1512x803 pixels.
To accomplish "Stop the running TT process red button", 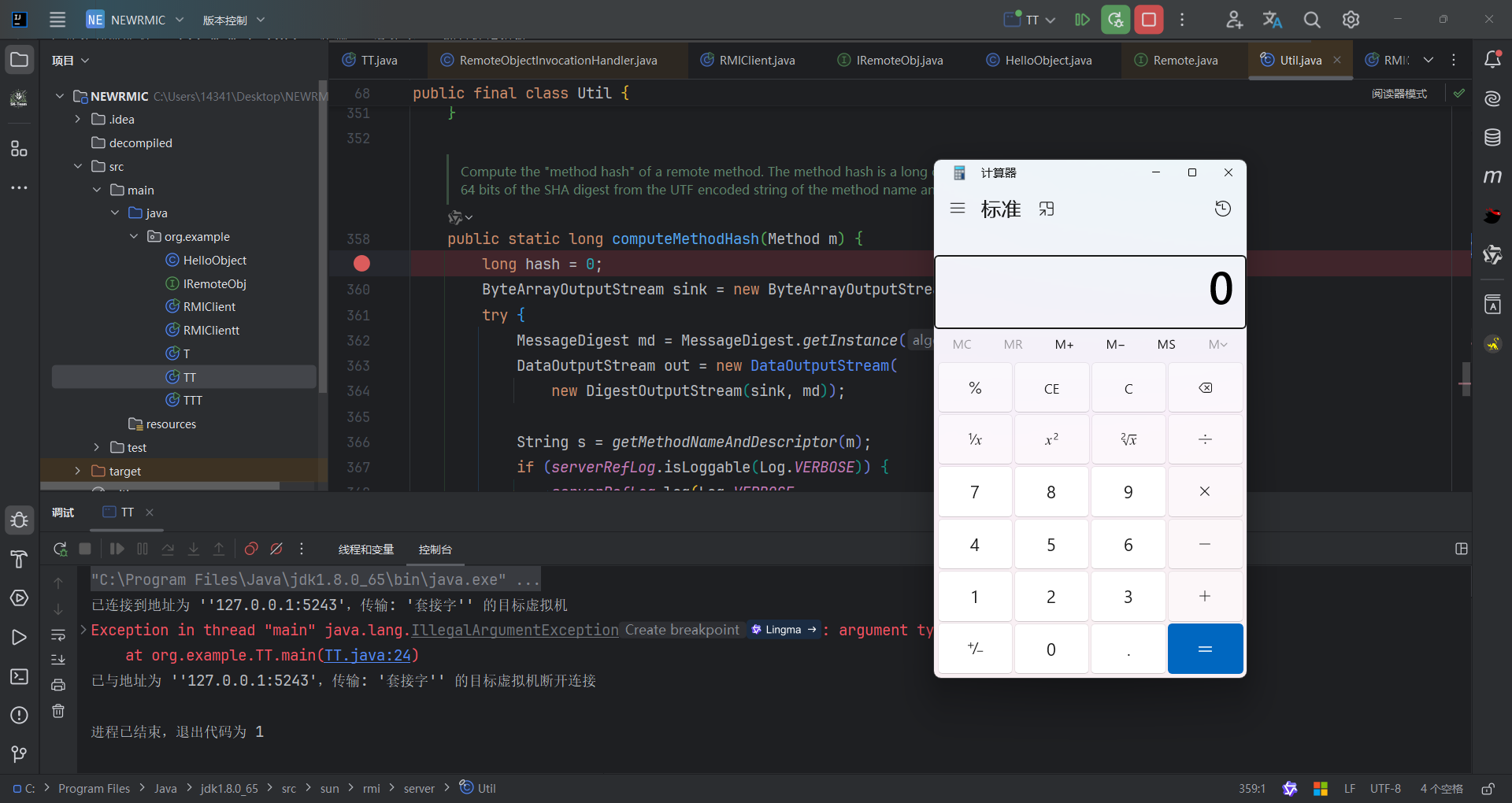I will 1149,20.
